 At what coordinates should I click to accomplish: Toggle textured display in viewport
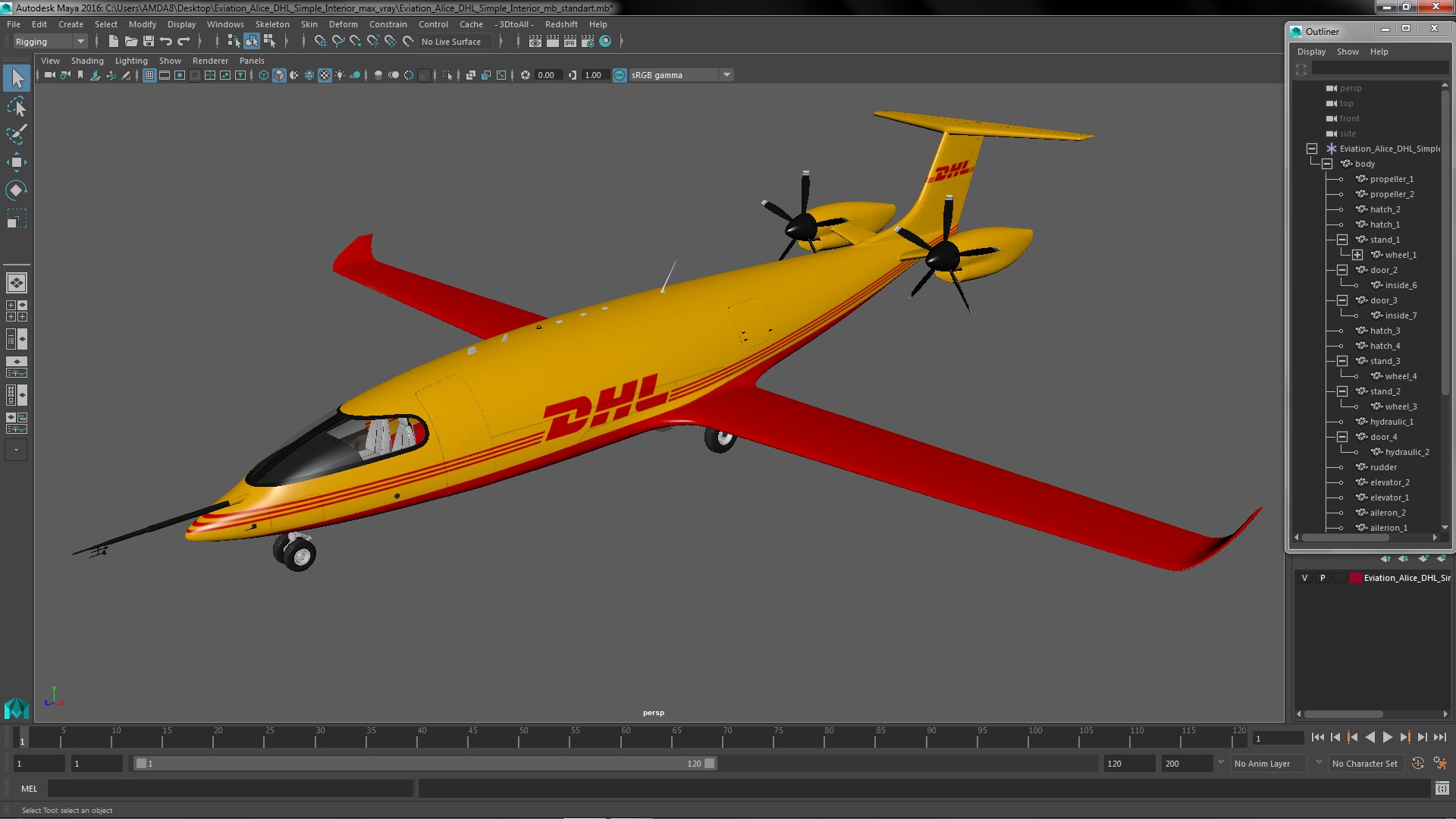[x=325, y=75]
